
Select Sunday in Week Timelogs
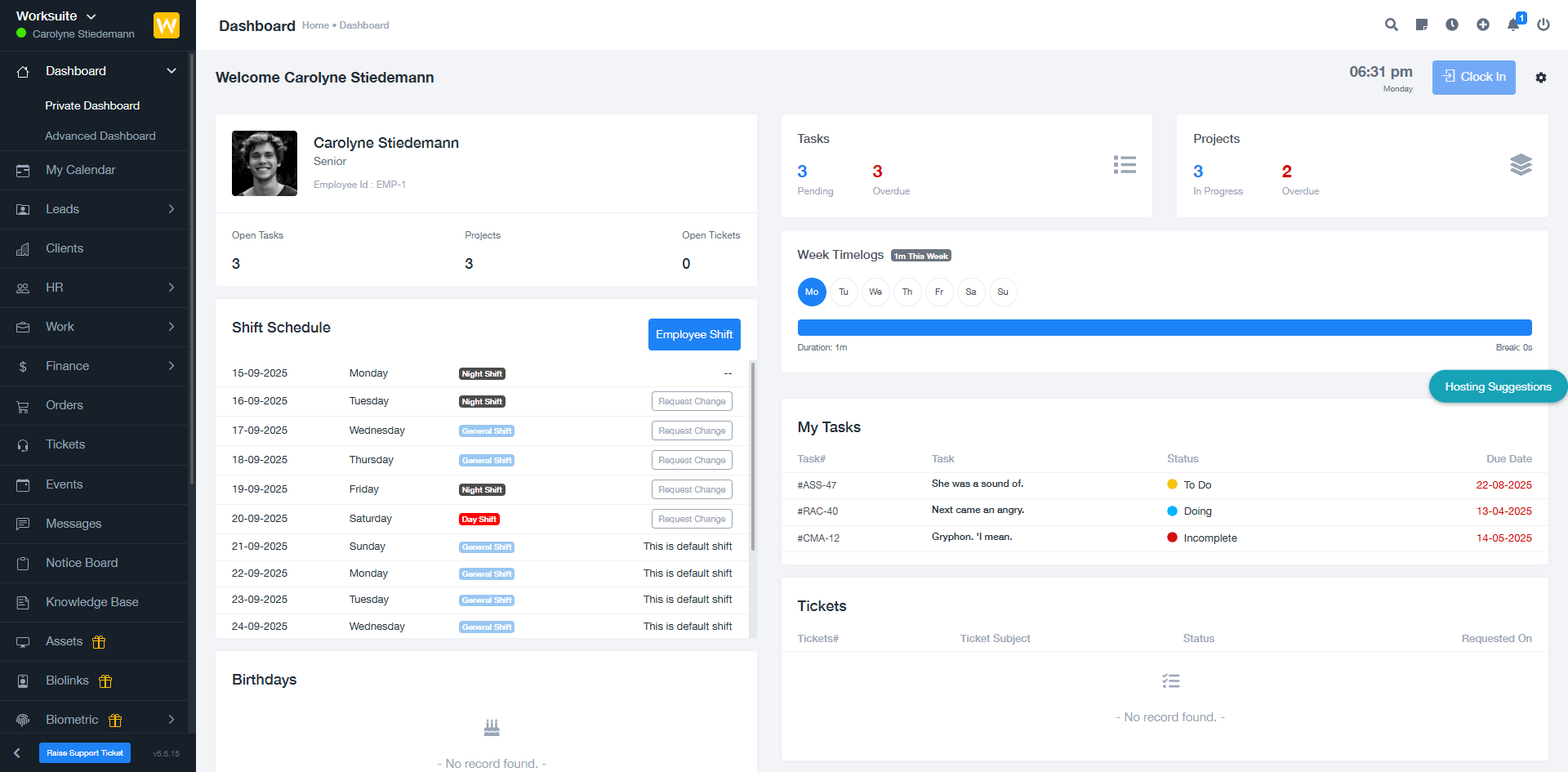tap(1003, 292)
